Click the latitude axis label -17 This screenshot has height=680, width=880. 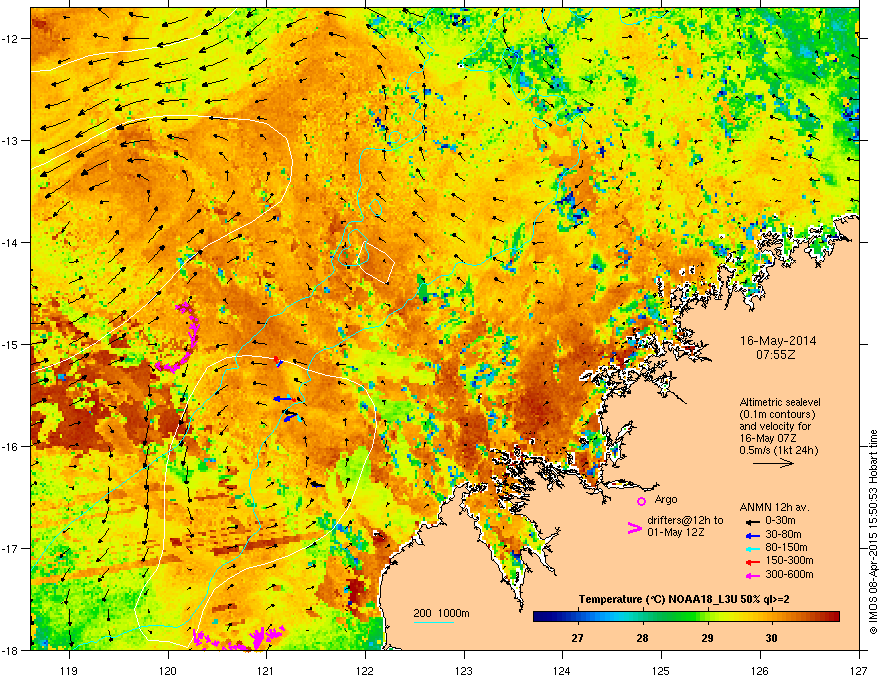(x=10, y=548)
